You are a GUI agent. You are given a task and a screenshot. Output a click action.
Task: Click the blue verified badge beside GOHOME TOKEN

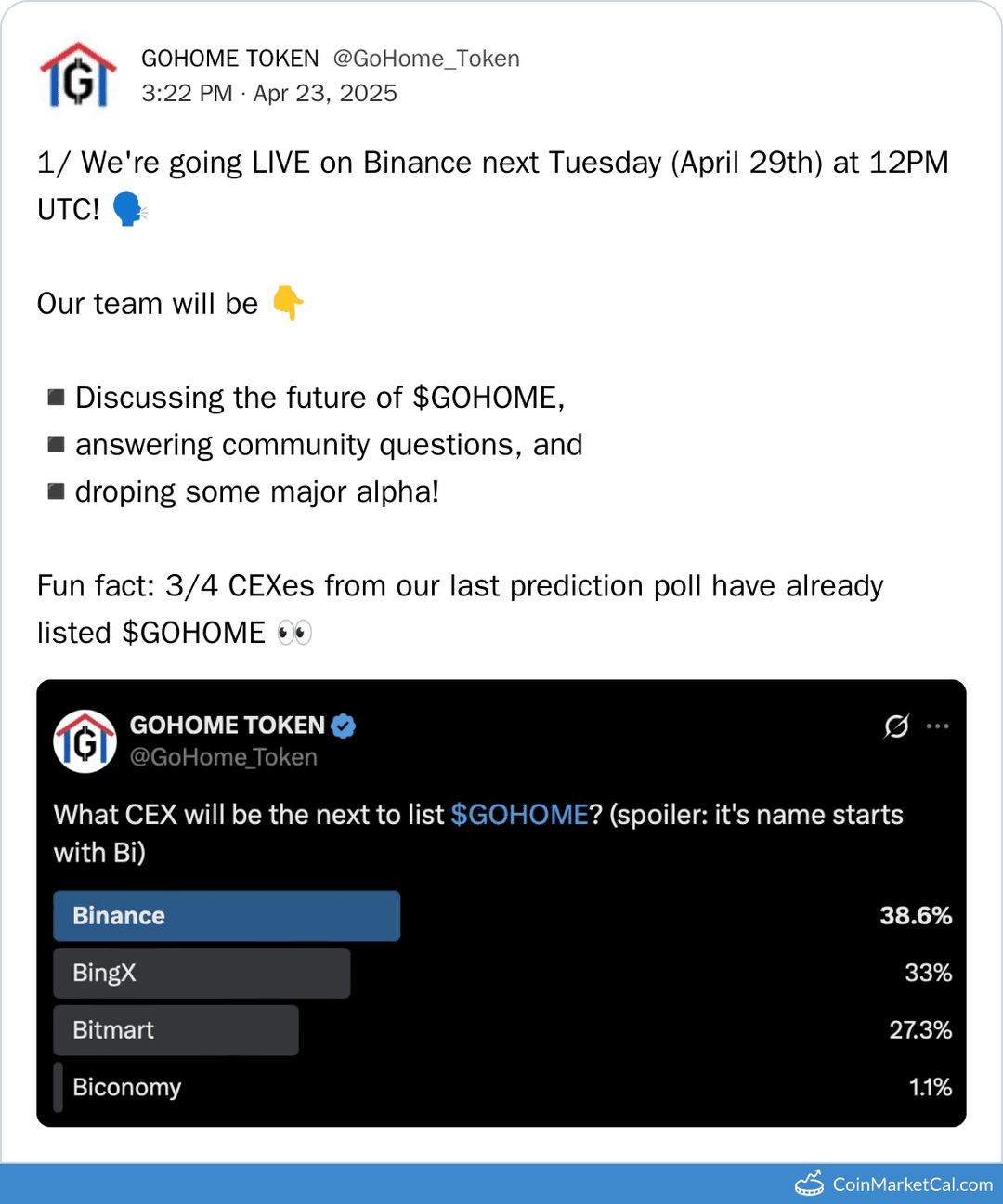coord(342,726)
